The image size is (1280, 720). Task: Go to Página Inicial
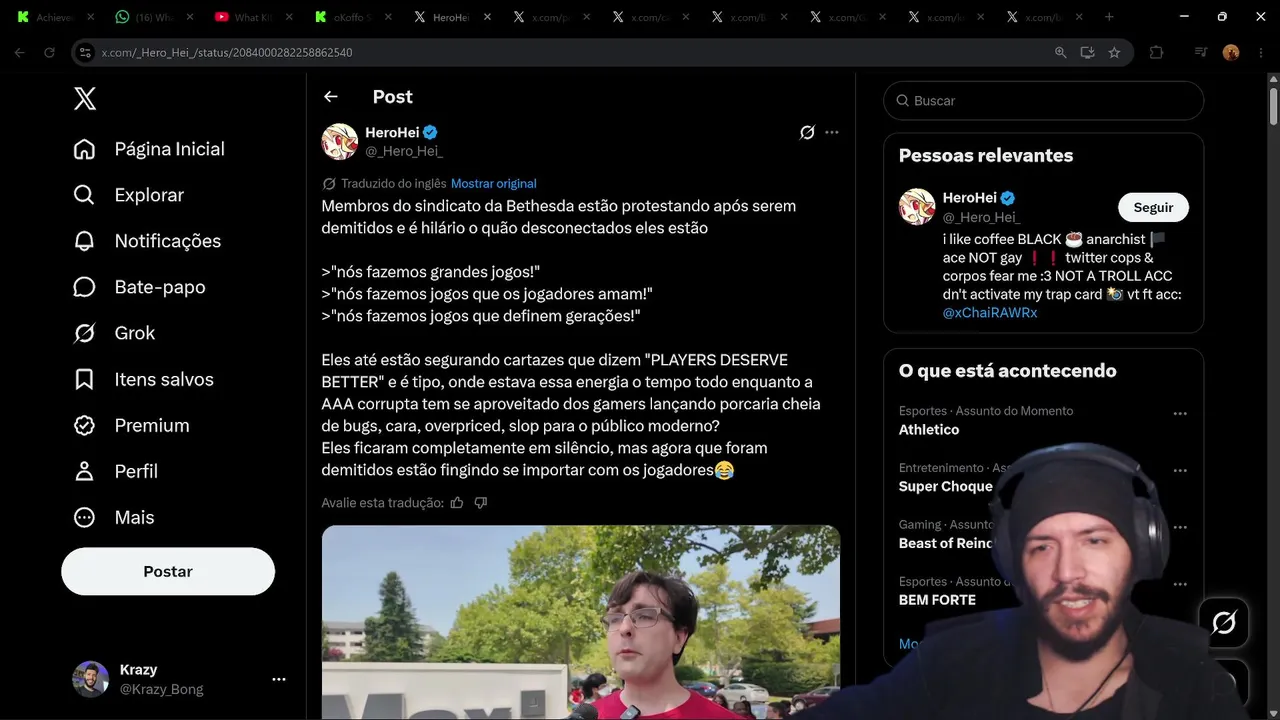pos(149,149)
